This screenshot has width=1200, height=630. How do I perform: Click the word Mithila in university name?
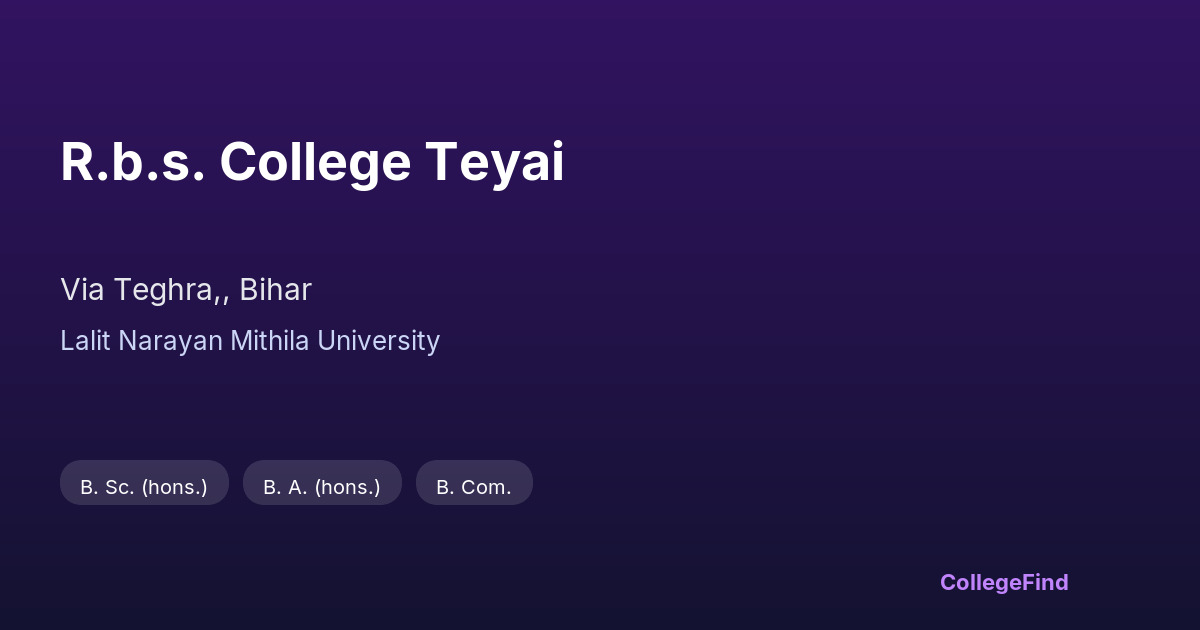[271, 341]
